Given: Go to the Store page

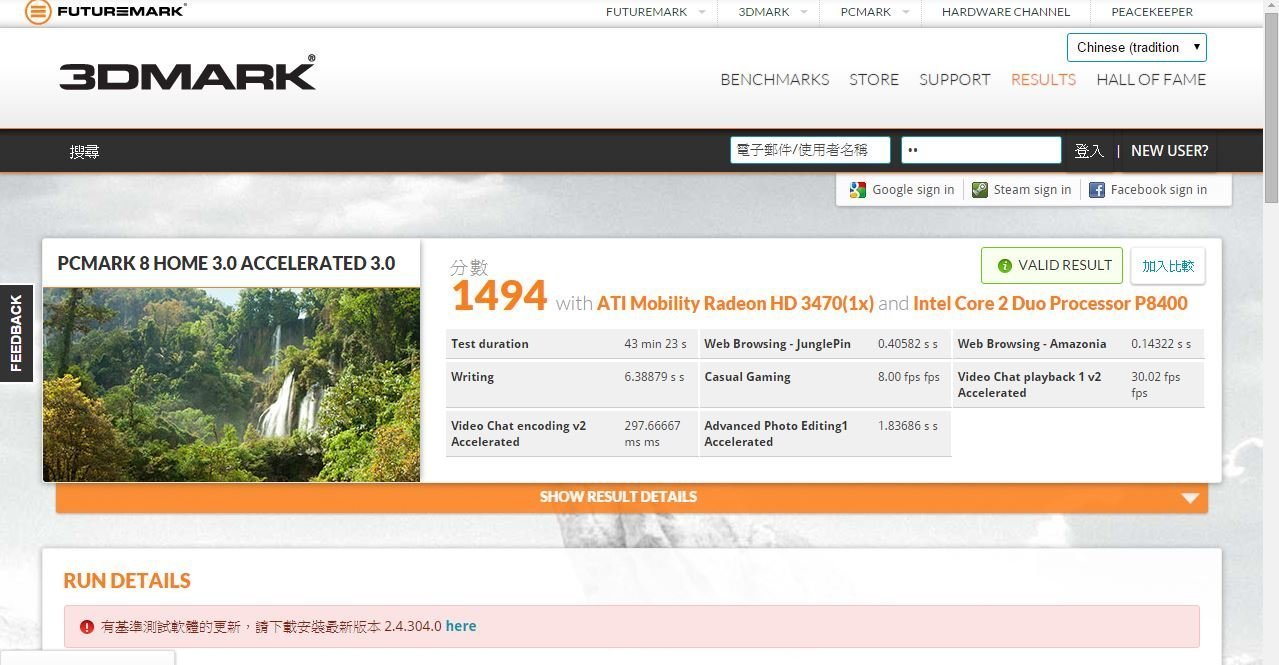Looking at the screenshot, I should pyautogui.click(x=874, y=80).
